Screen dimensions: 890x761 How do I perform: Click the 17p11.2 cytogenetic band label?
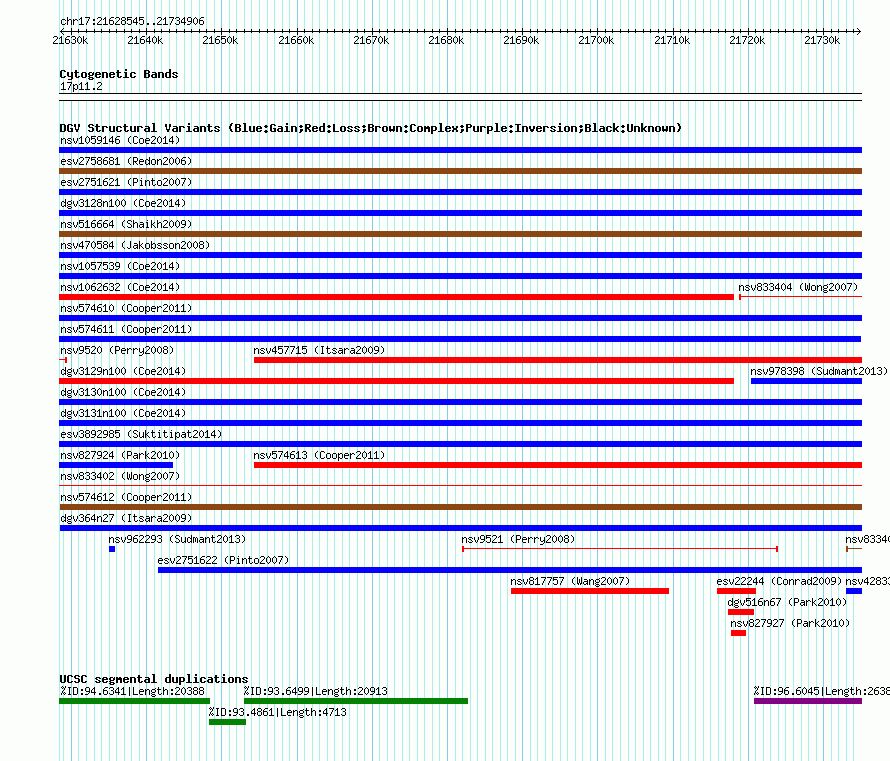pos(81,86)
